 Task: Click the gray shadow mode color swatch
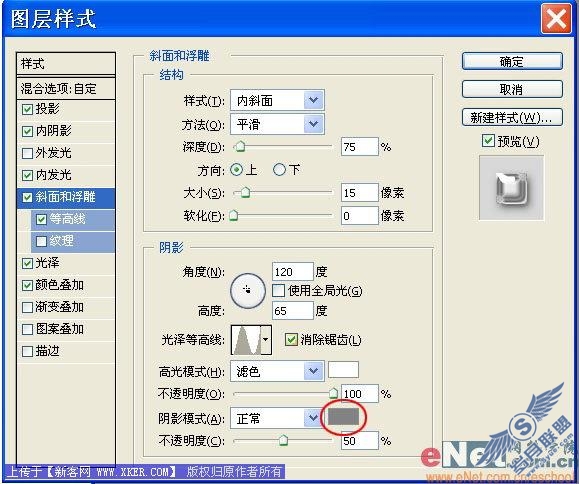(x=343, y=416)
